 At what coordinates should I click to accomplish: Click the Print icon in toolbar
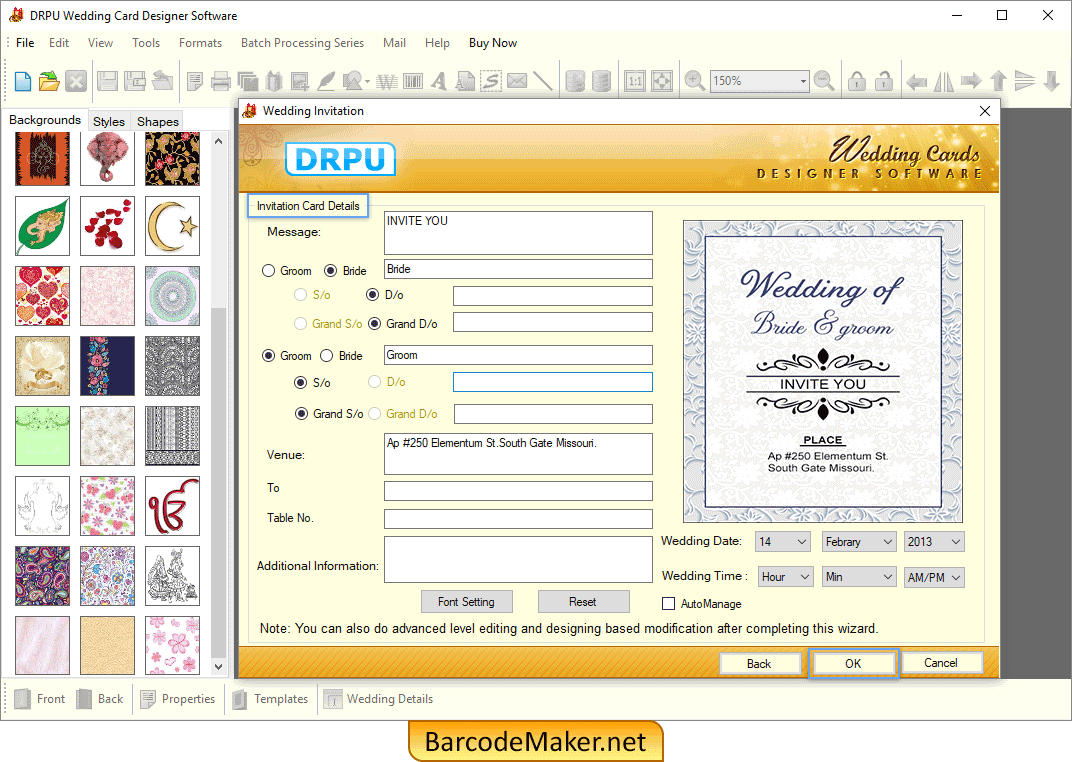221,81
